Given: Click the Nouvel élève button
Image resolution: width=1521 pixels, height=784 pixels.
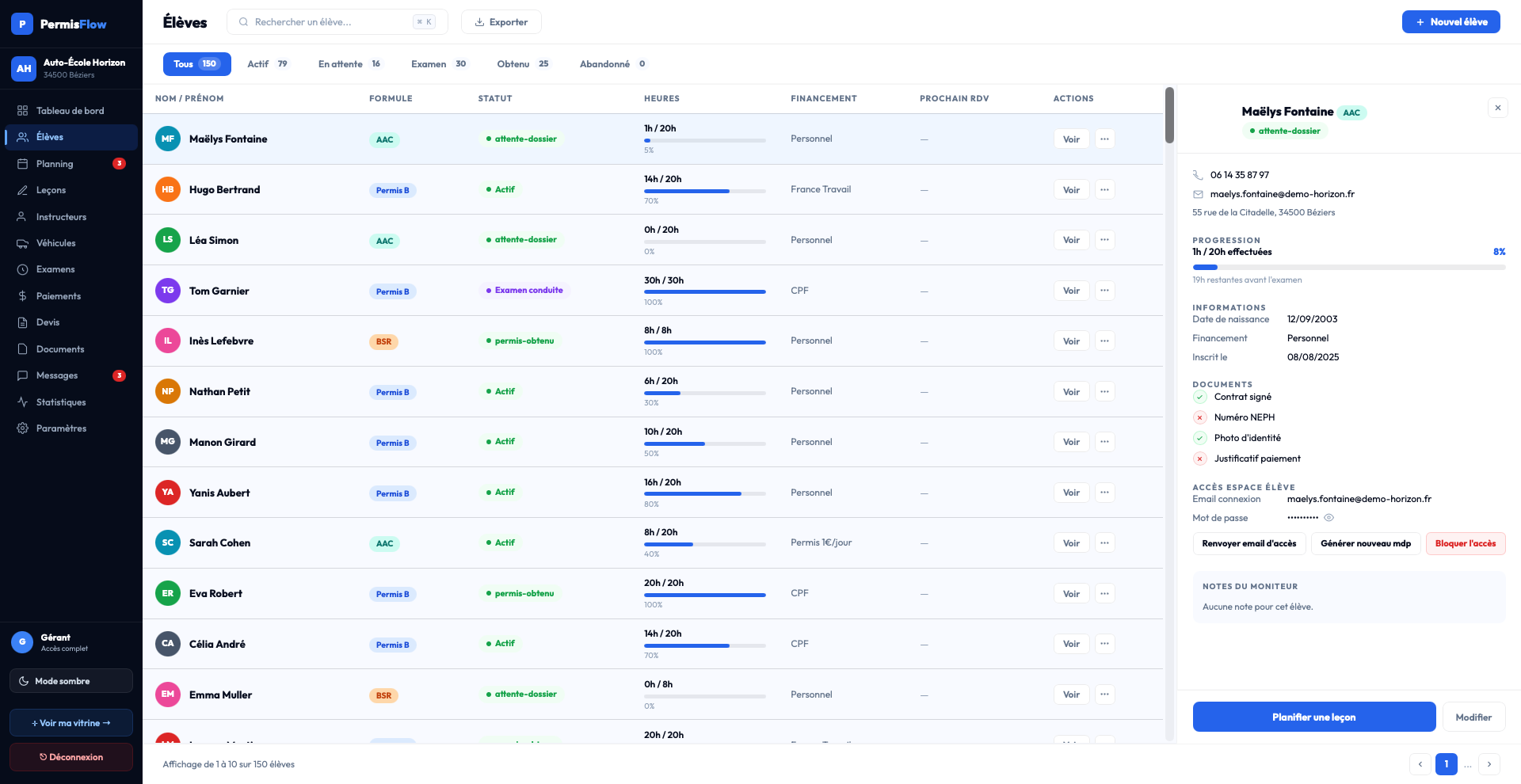Looking at the screenshot, I should (1451, 22).
